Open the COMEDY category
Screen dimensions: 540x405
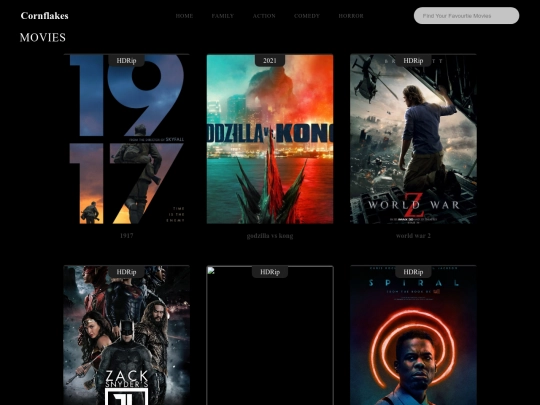tap(307, 16)
